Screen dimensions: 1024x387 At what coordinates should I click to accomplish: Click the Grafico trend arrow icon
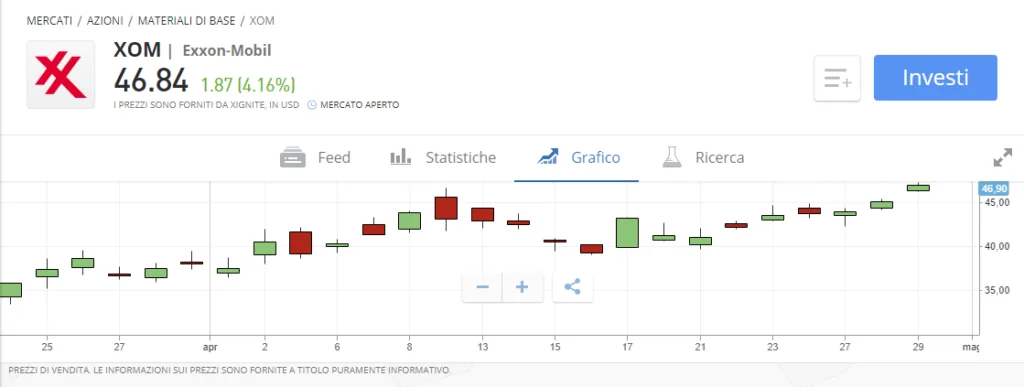click(547, 157)
